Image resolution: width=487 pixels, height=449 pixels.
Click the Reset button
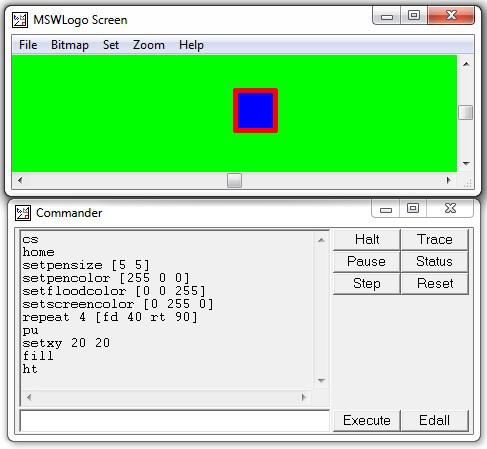(x=434, y=284)
